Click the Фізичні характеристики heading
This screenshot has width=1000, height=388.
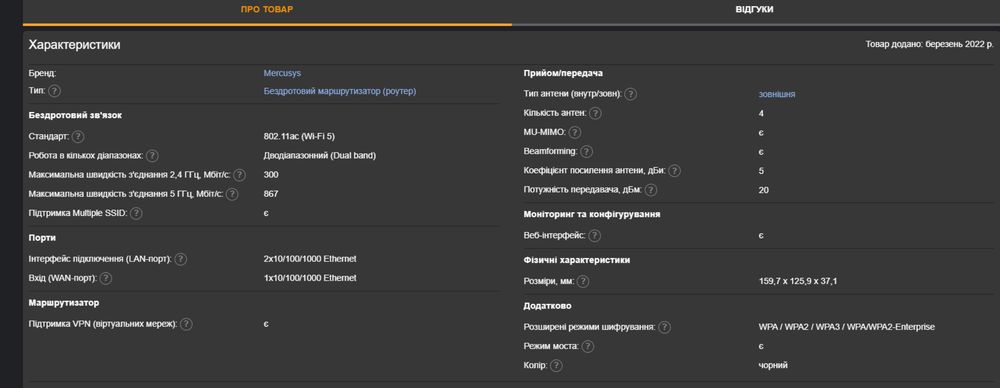click(x=577, y=260)
